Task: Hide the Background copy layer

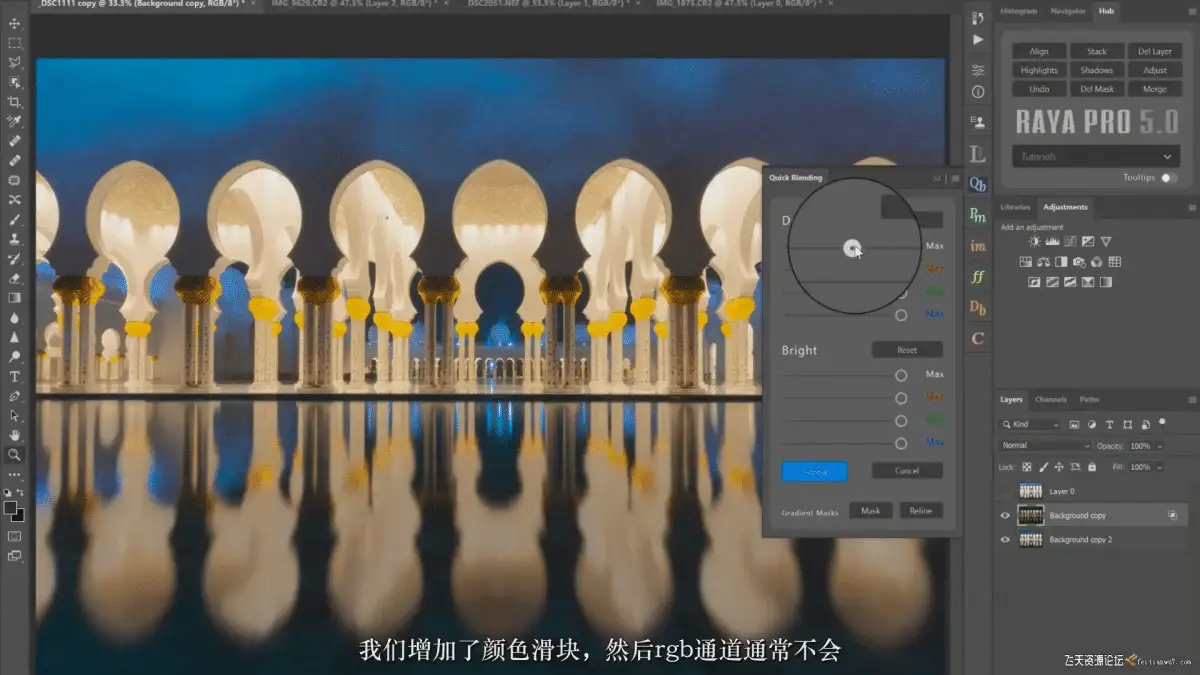Action: [x=1005, y=515]
